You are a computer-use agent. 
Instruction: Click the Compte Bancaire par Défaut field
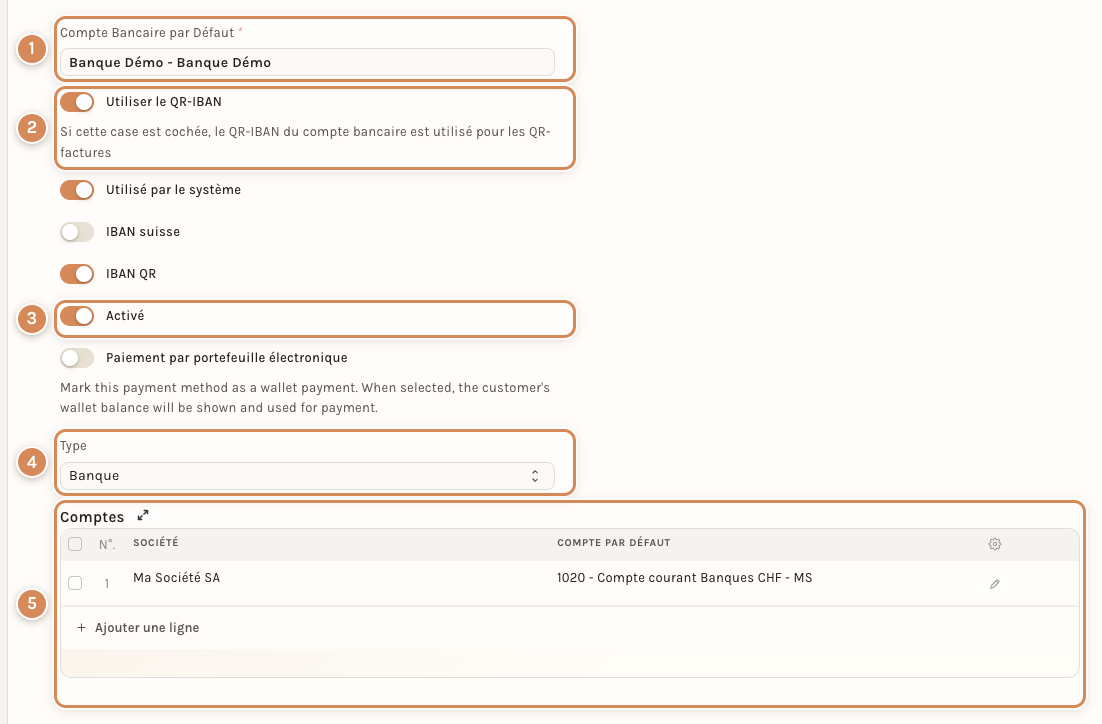coord(307,63)
